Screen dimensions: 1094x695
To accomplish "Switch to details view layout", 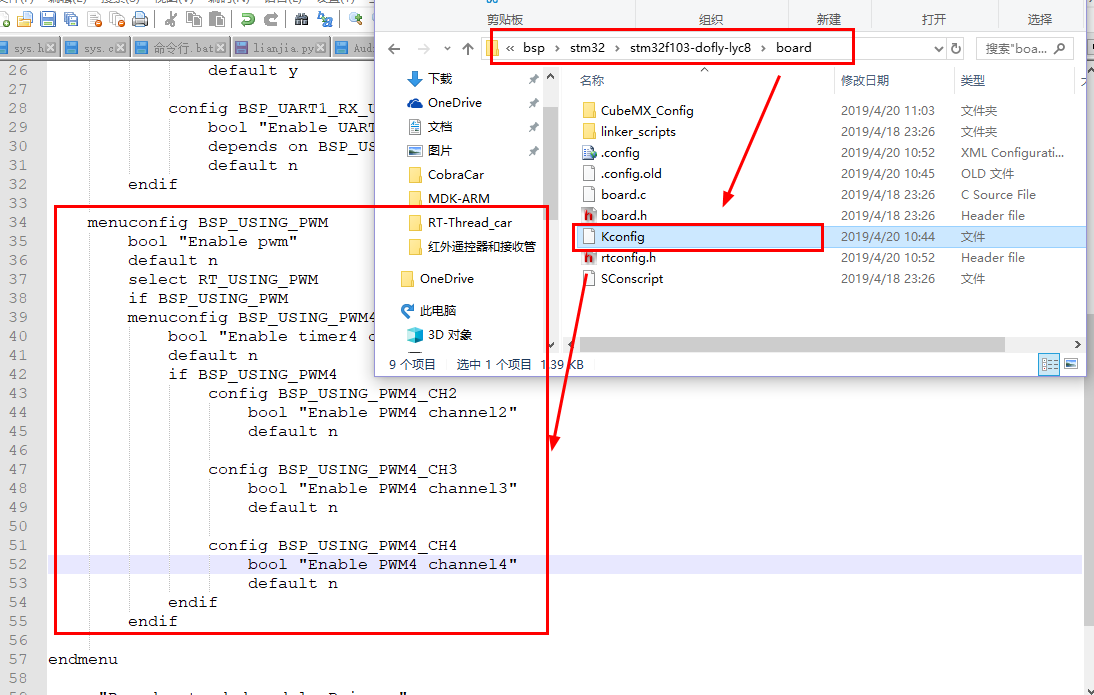I will (x=1049, y=364).
